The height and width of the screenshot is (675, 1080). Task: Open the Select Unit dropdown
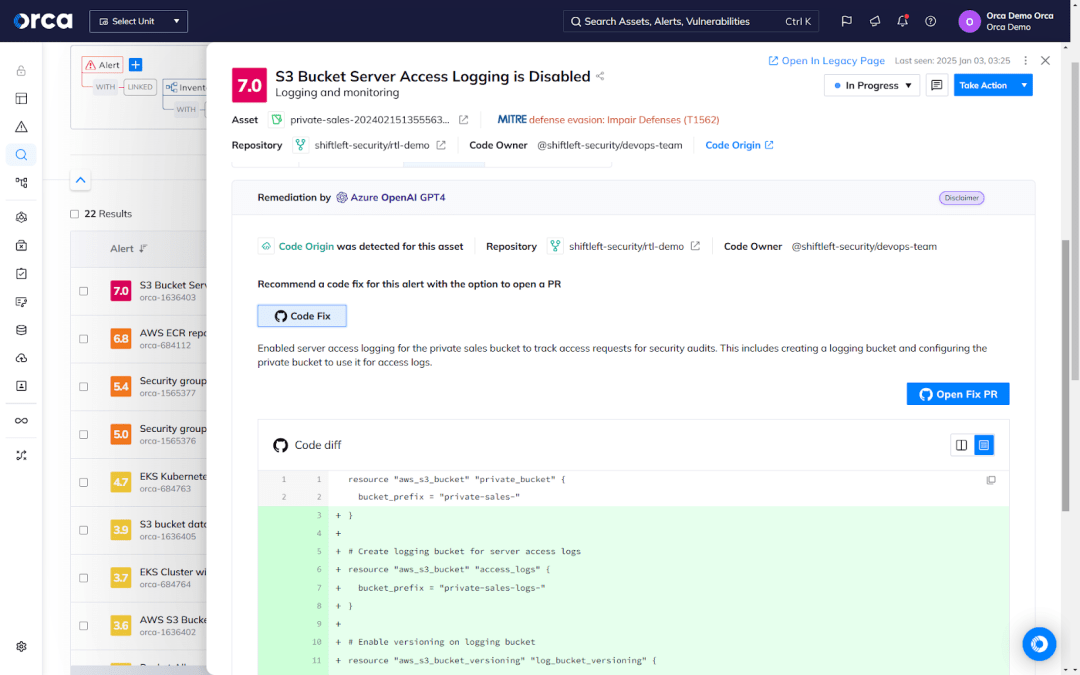[x=138, y=21]
